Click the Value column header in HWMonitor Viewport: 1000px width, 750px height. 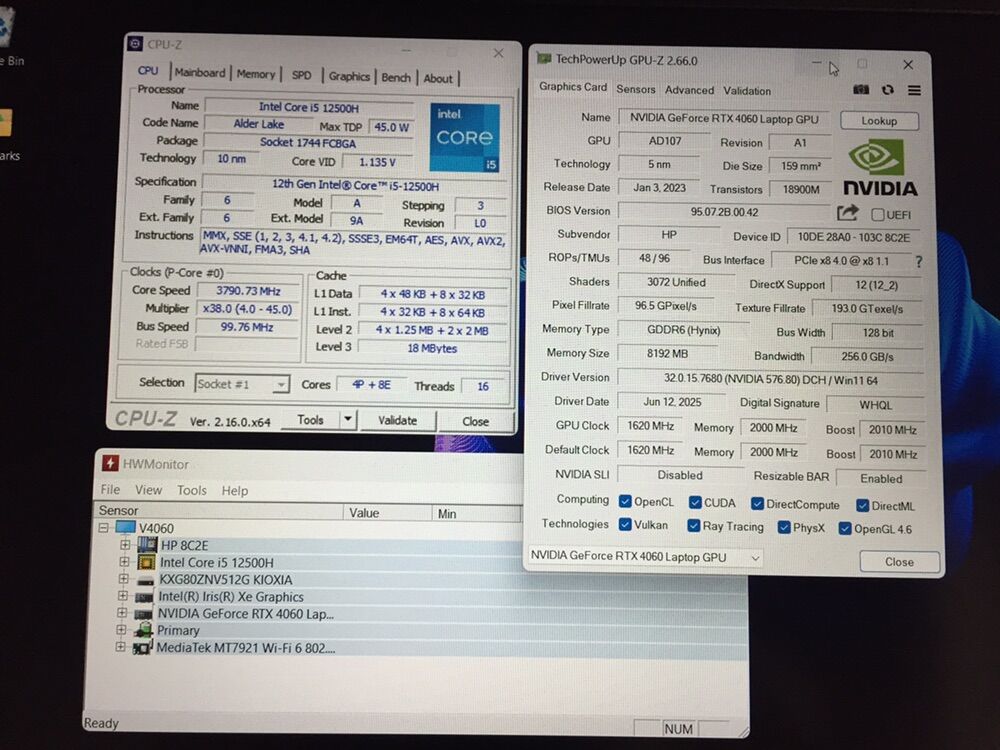tap(364, 513)
